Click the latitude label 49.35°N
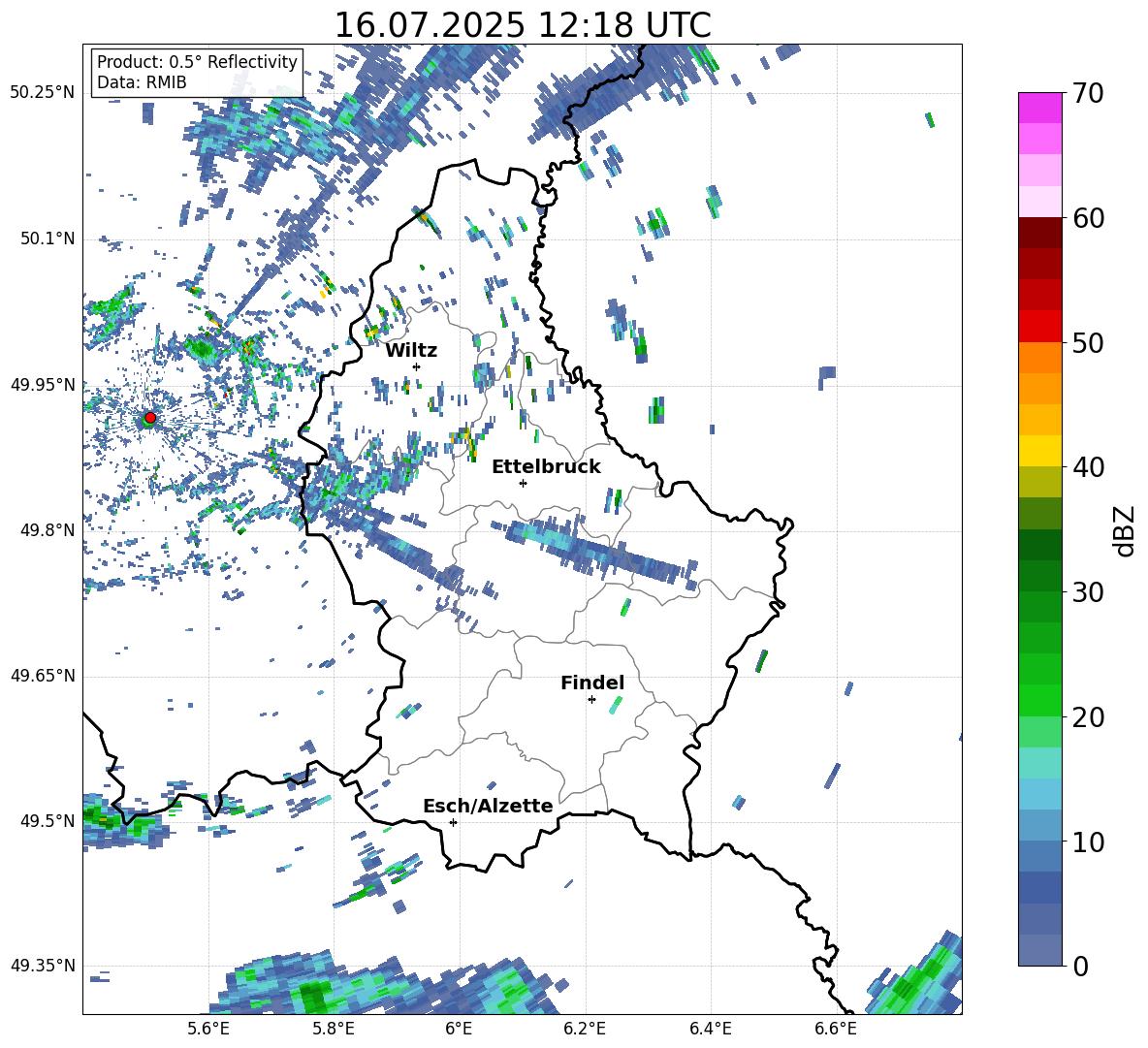This screenshot has width=1148, height=1048. (x=43, y=967)
